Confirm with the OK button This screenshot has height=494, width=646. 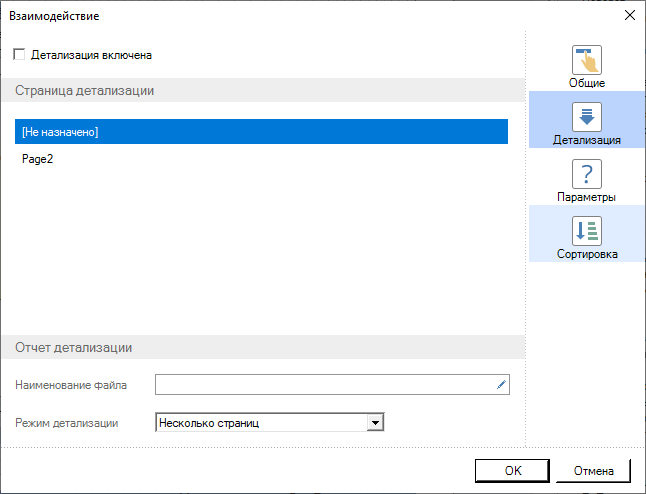512,471
